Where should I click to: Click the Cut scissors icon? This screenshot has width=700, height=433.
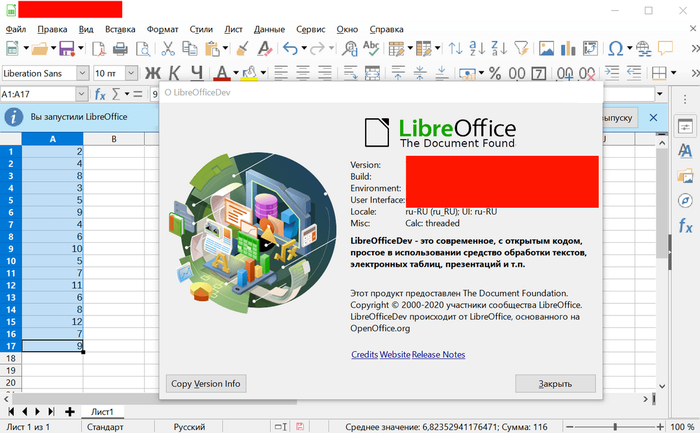pyautogui.click(x=167, y=48)
